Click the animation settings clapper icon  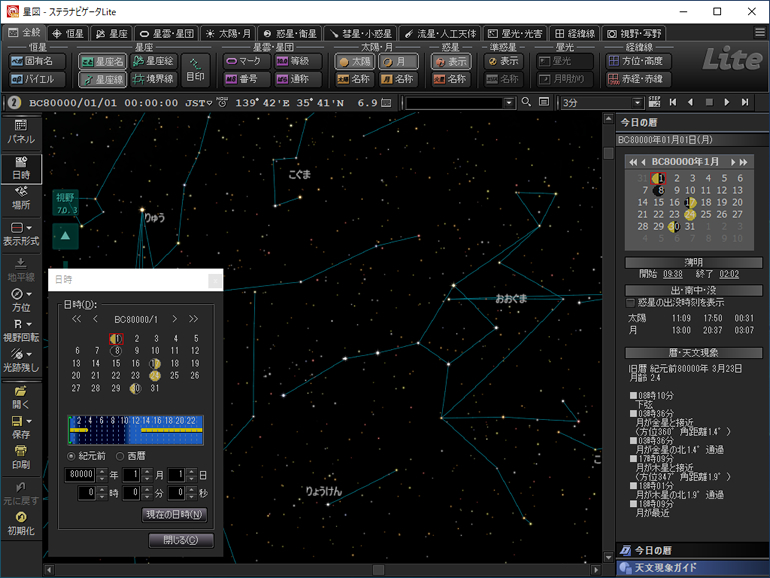[654, 102]
